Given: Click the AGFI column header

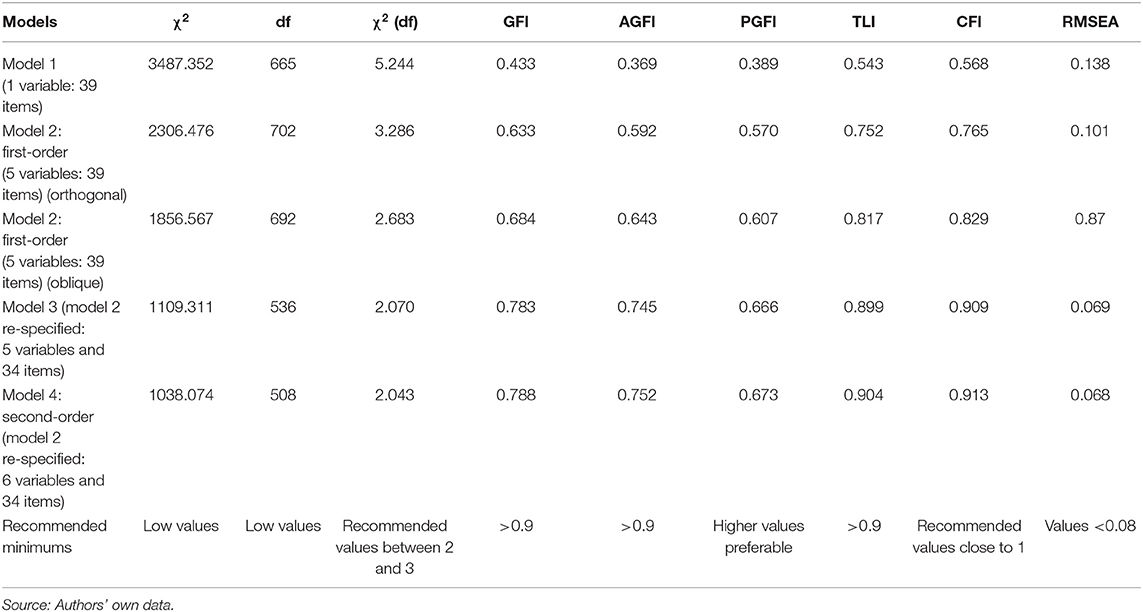Looking at the screenshot, I should tap(636, 22).
